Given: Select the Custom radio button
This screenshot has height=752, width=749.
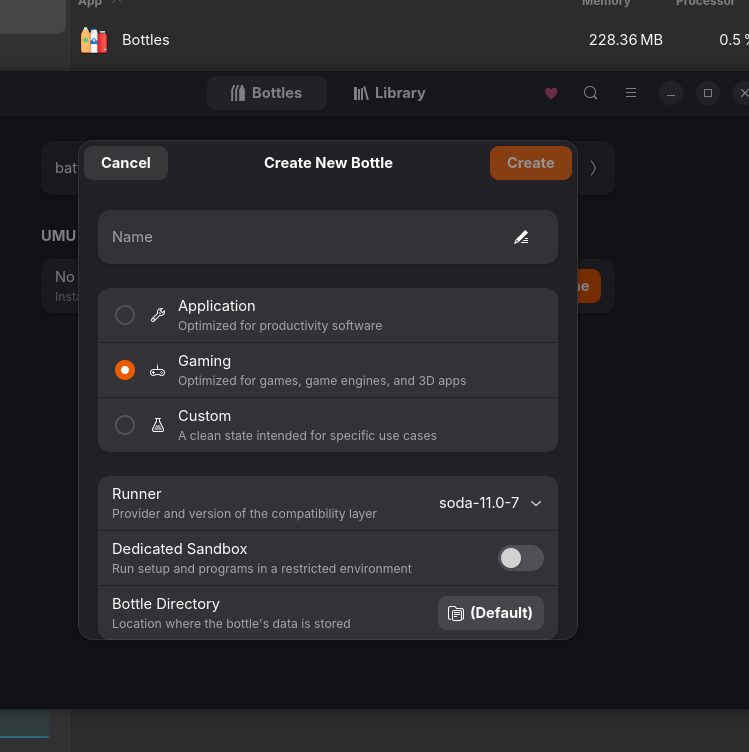Looking at the screenshot, I should [x=125, y=425].
